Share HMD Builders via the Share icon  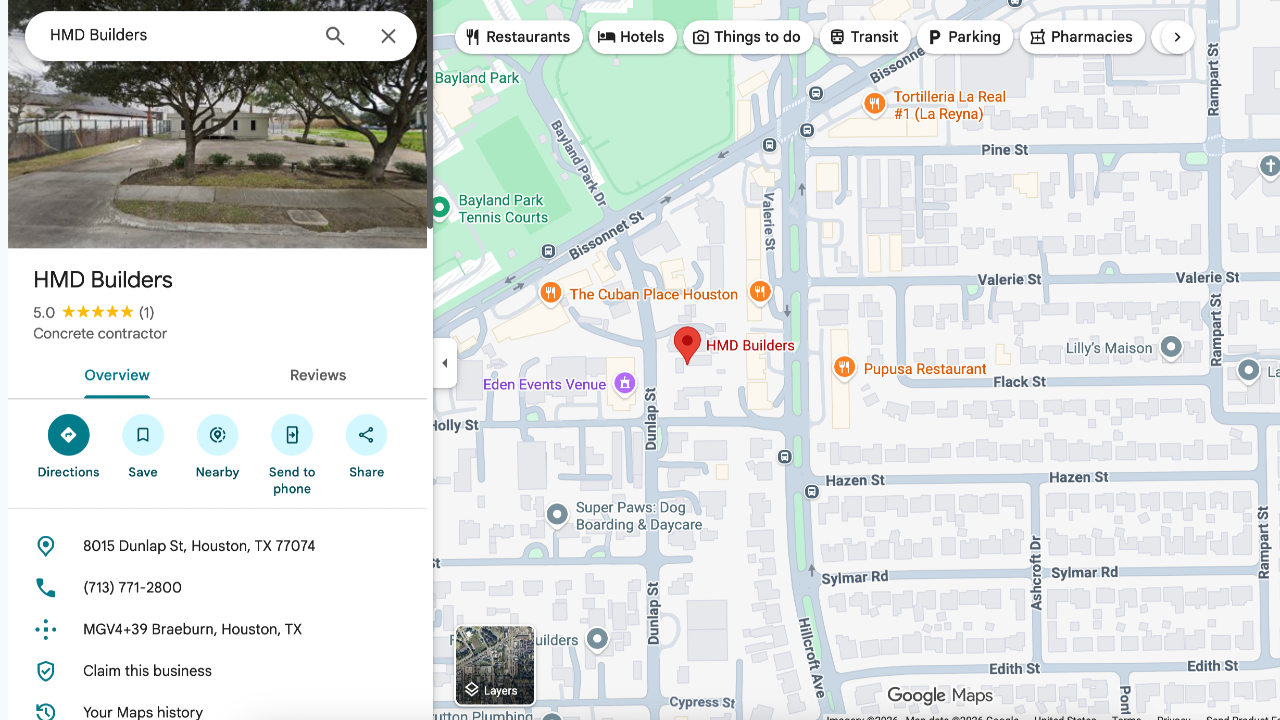[x=366, y=435]
